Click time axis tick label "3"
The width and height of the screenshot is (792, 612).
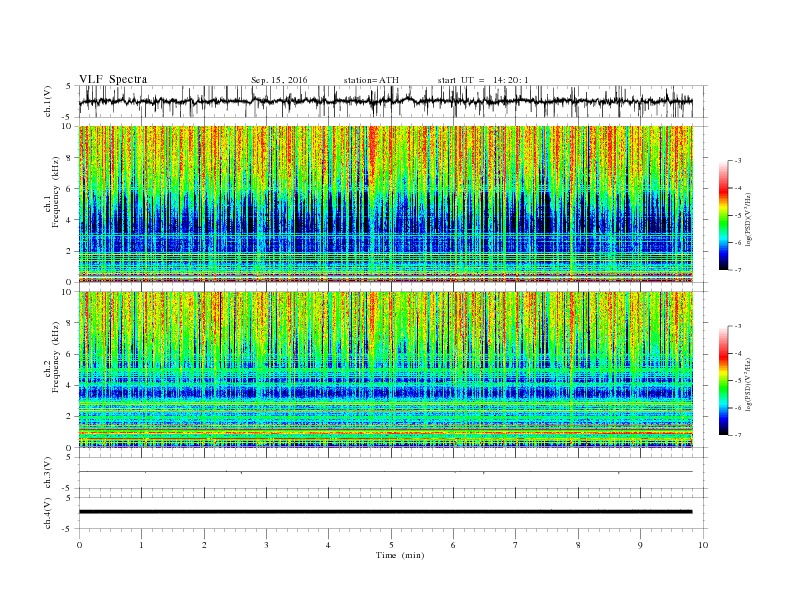tap(266, 545)
